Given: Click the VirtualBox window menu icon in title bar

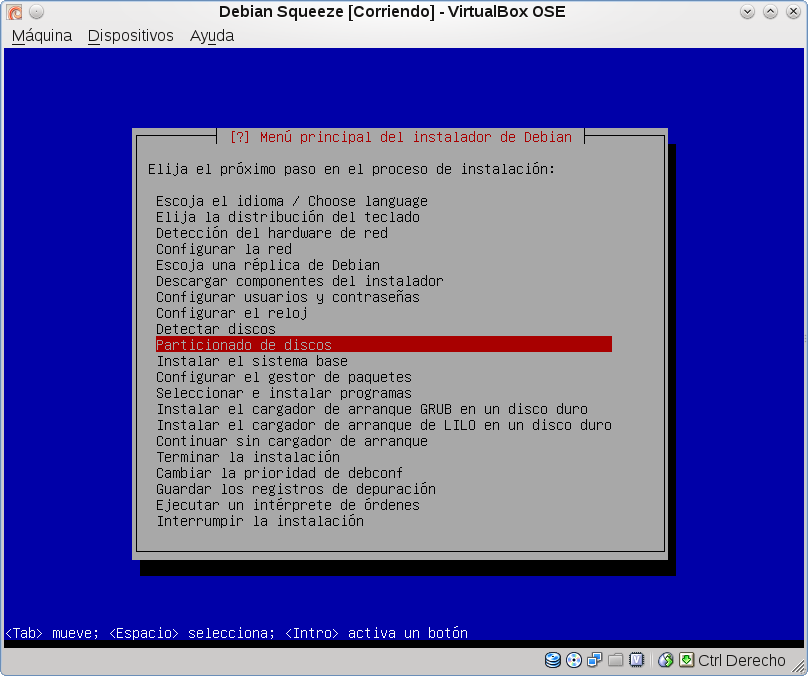Looking at the screenshot, I should tap(14, 11).
